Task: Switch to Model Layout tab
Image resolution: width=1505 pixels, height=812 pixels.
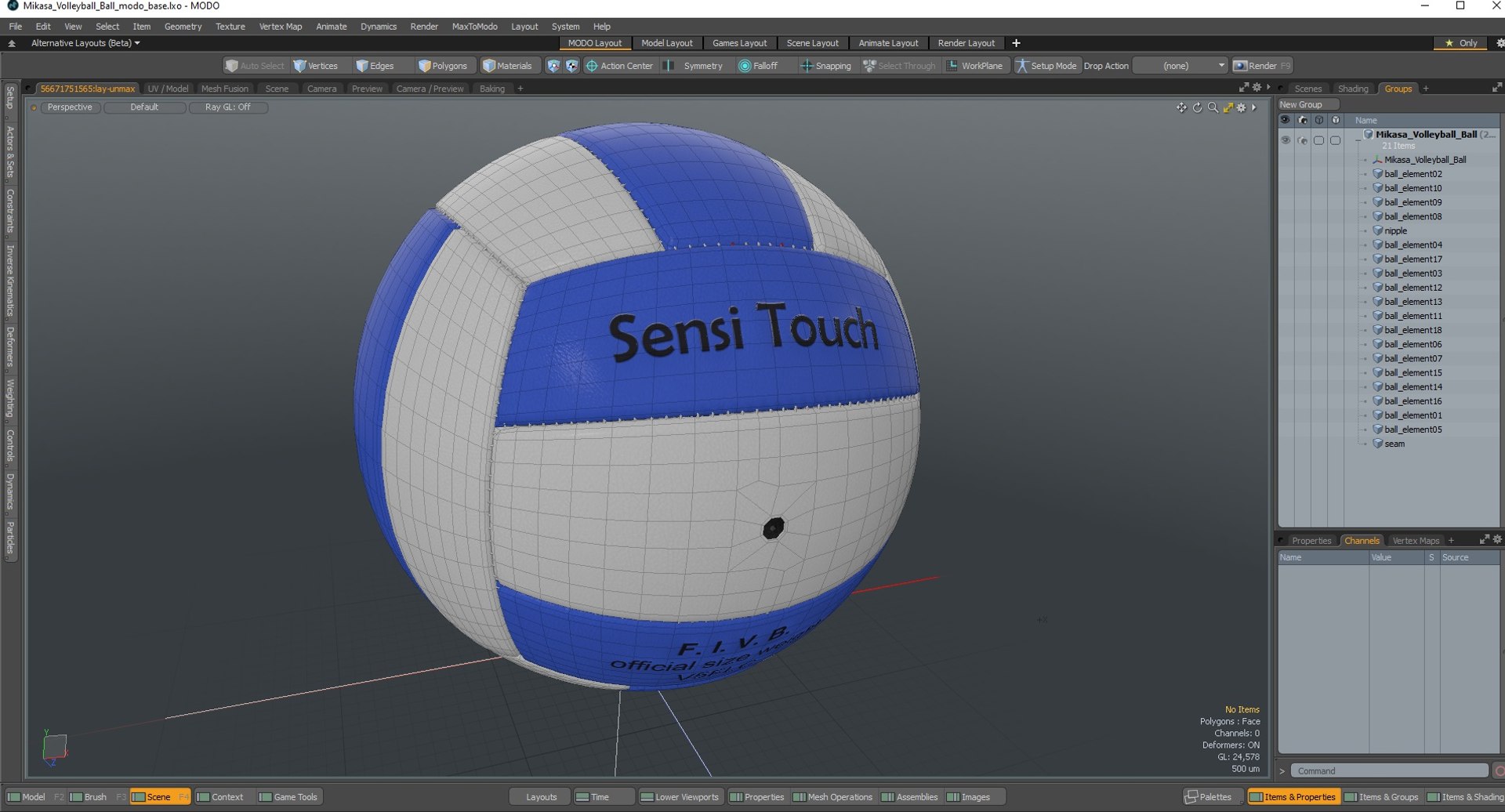Action: 667,43
